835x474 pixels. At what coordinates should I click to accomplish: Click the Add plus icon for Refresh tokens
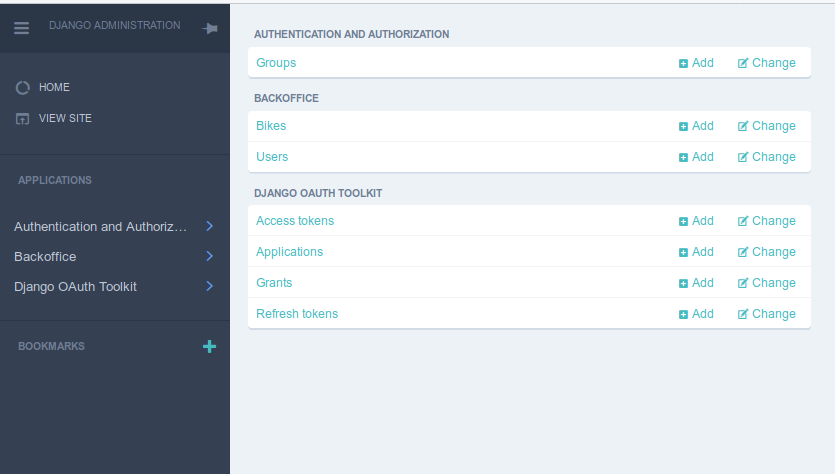pyautogui.click(x=683, y=314)
